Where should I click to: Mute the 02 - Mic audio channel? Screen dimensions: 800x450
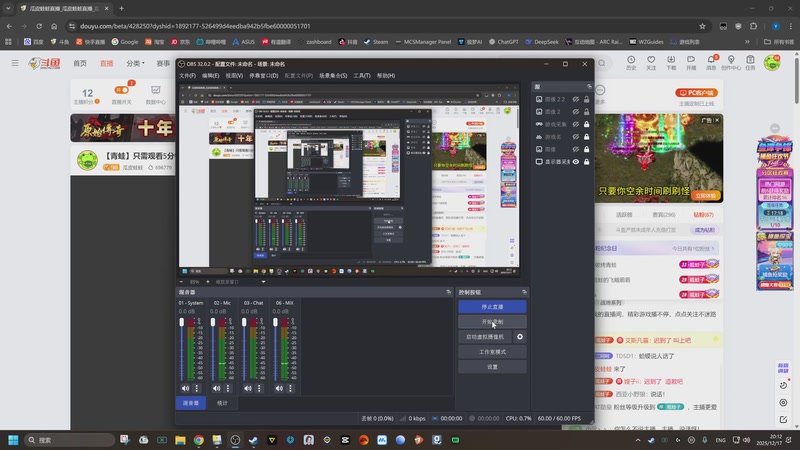217,388
